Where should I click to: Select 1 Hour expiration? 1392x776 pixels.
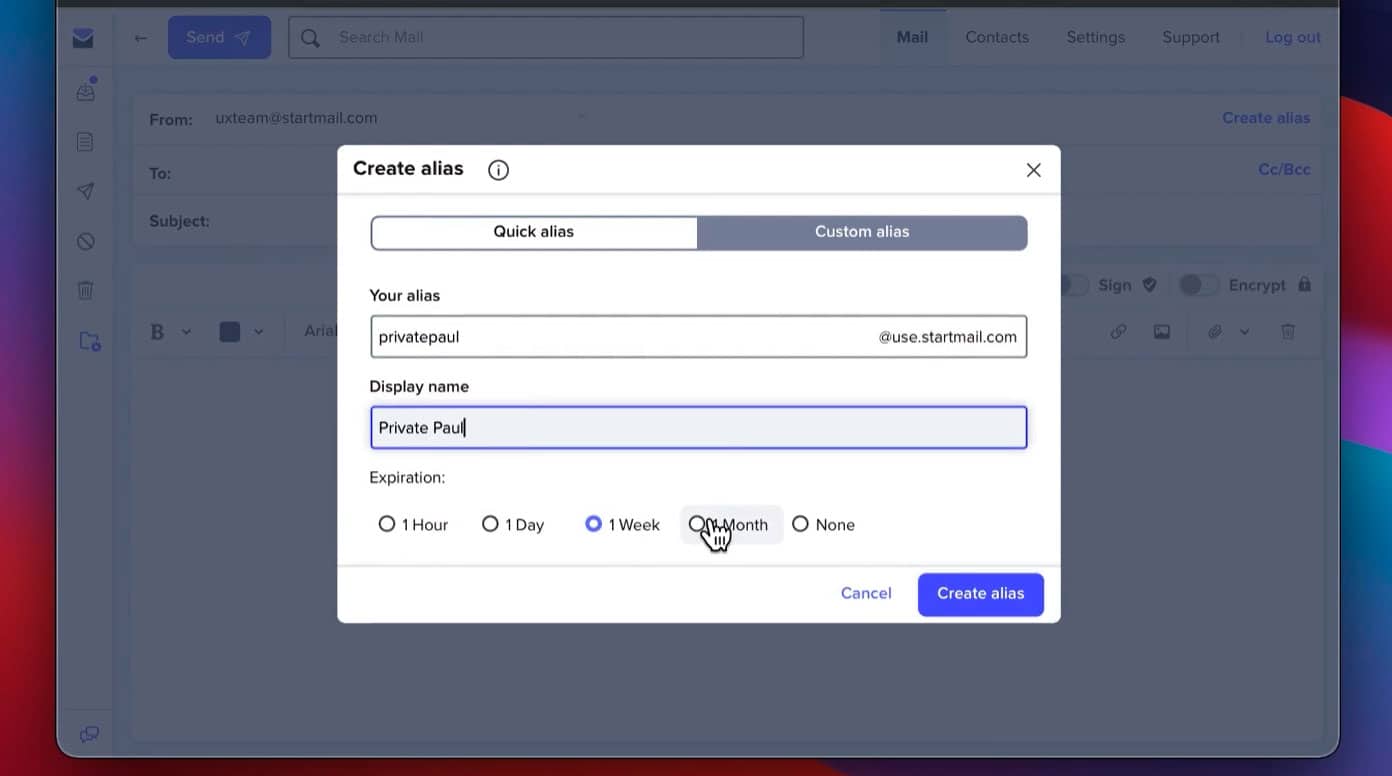pyautogui.click(x=387, y=524)
